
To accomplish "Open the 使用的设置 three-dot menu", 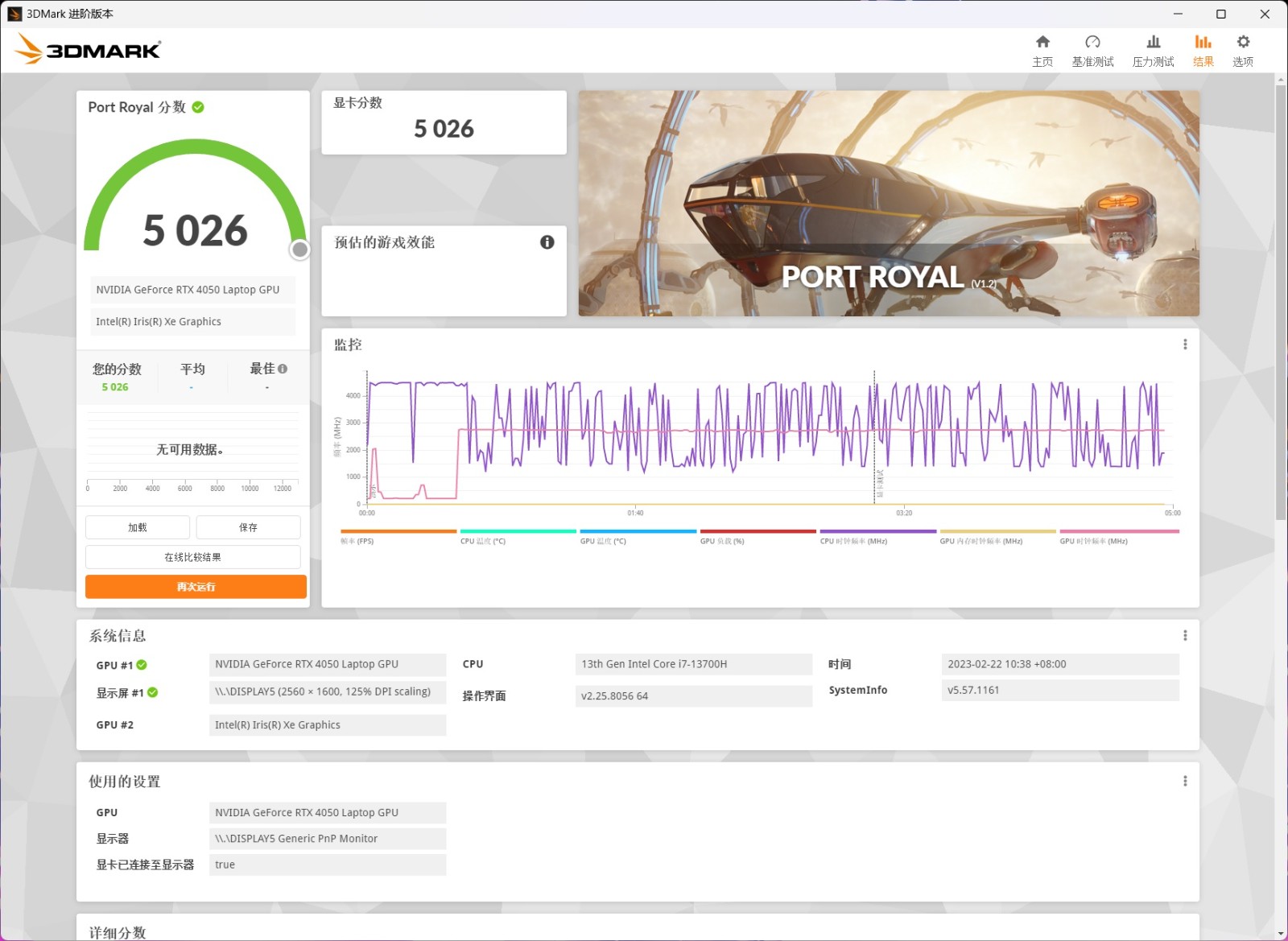I will coord(1185,782).
